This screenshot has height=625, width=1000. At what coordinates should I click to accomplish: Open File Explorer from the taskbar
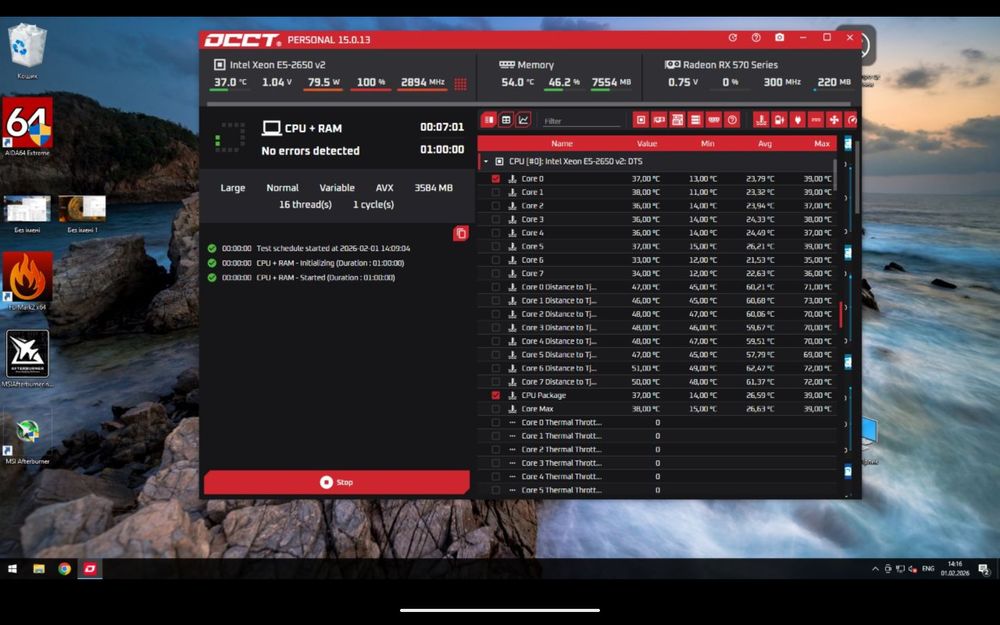[x=39, y=568]
